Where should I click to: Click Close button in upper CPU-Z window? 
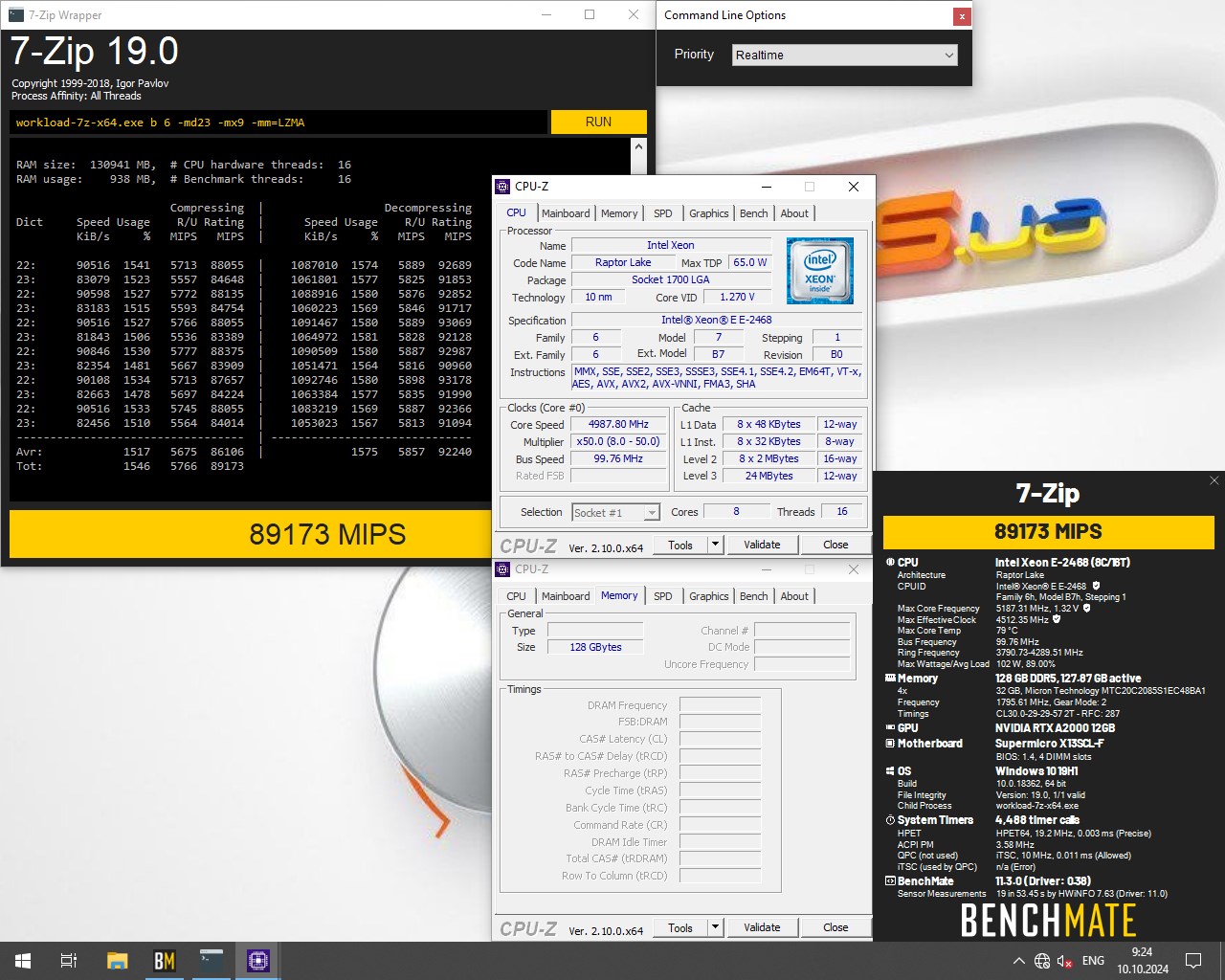(x=835, y=545)
